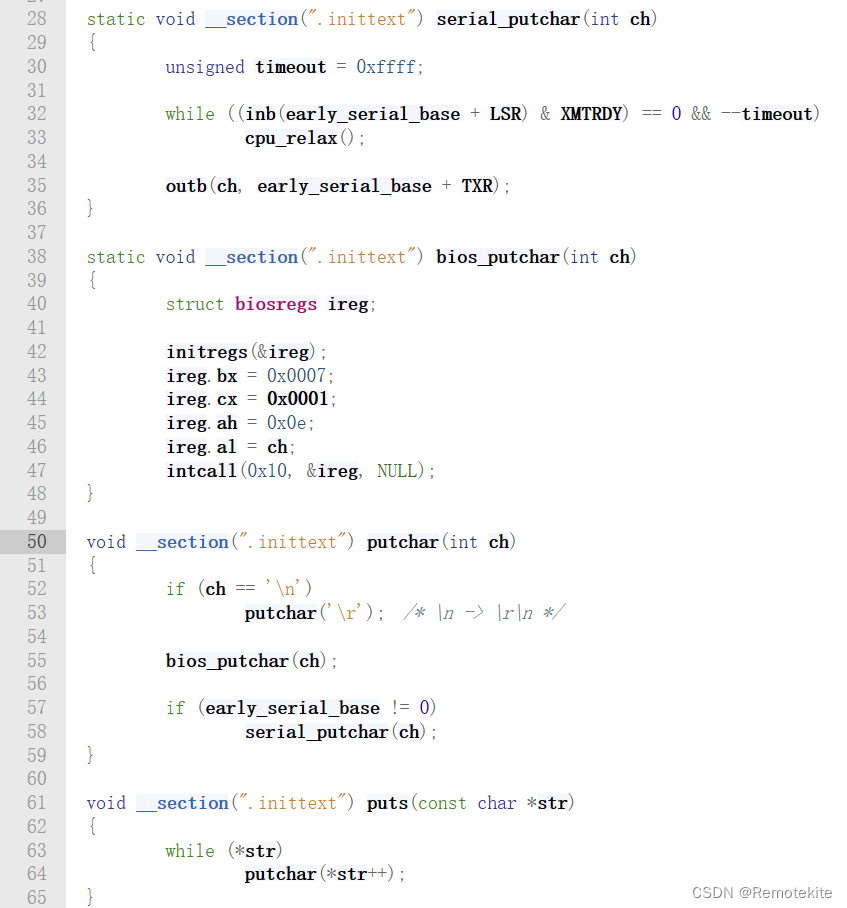Click early_serial_base on line 57
Screen dimensions: 847x908
tap(292, 708)
